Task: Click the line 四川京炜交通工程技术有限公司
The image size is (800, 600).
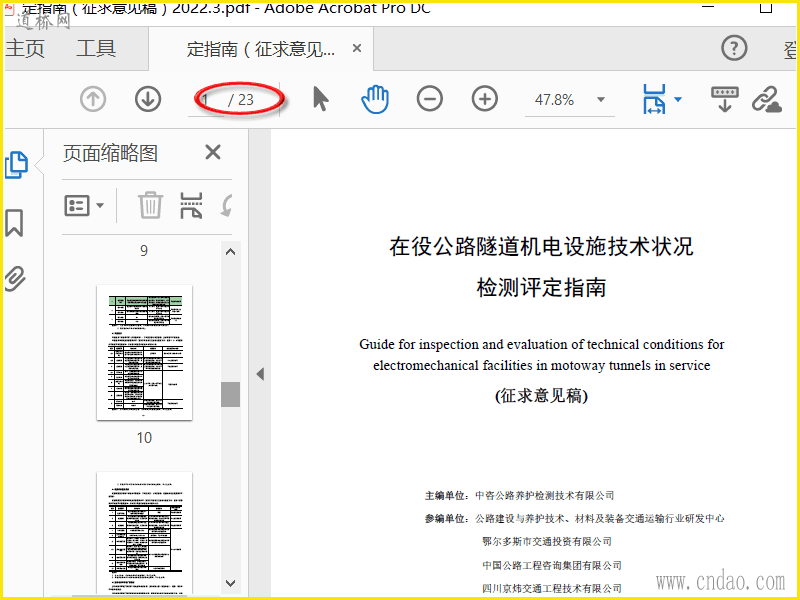Action: click(552, 588)
